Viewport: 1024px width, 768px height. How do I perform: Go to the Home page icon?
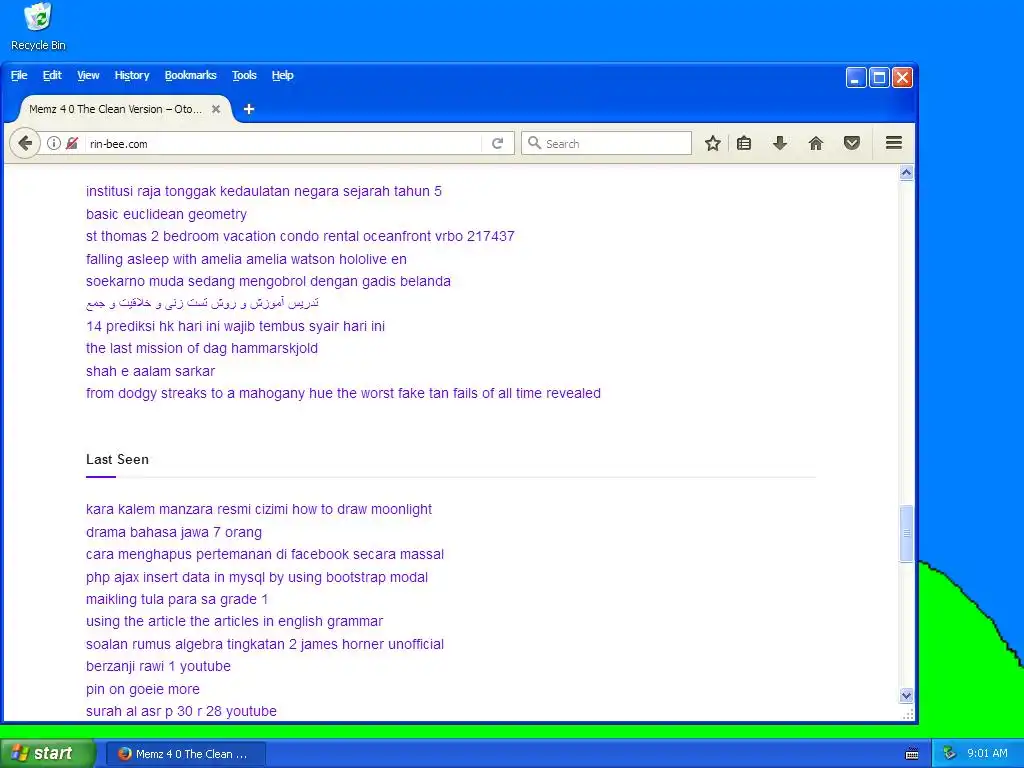coord(816,143)
